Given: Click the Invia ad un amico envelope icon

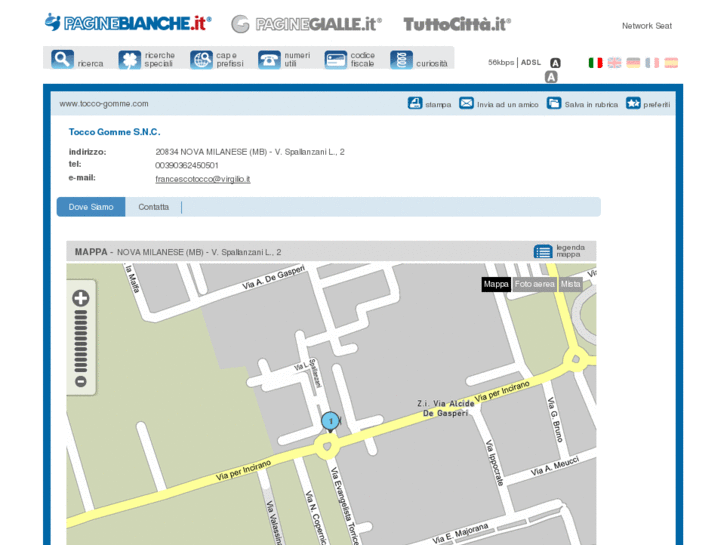Looking at the screenshot, I should pos(466,103).
